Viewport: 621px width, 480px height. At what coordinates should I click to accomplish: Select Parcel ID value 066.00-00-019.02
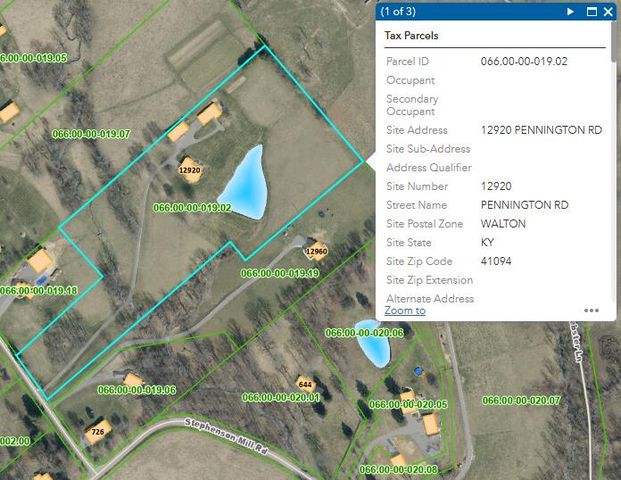pos(524,61)
